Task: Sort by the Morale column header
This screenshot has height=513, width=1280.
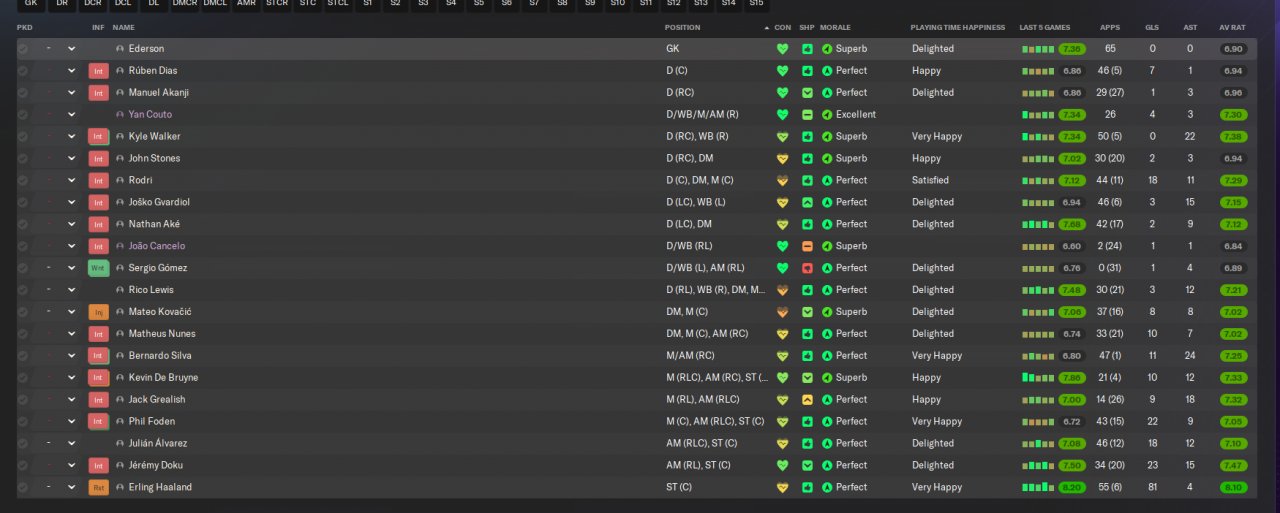Action: pos(835,28)
